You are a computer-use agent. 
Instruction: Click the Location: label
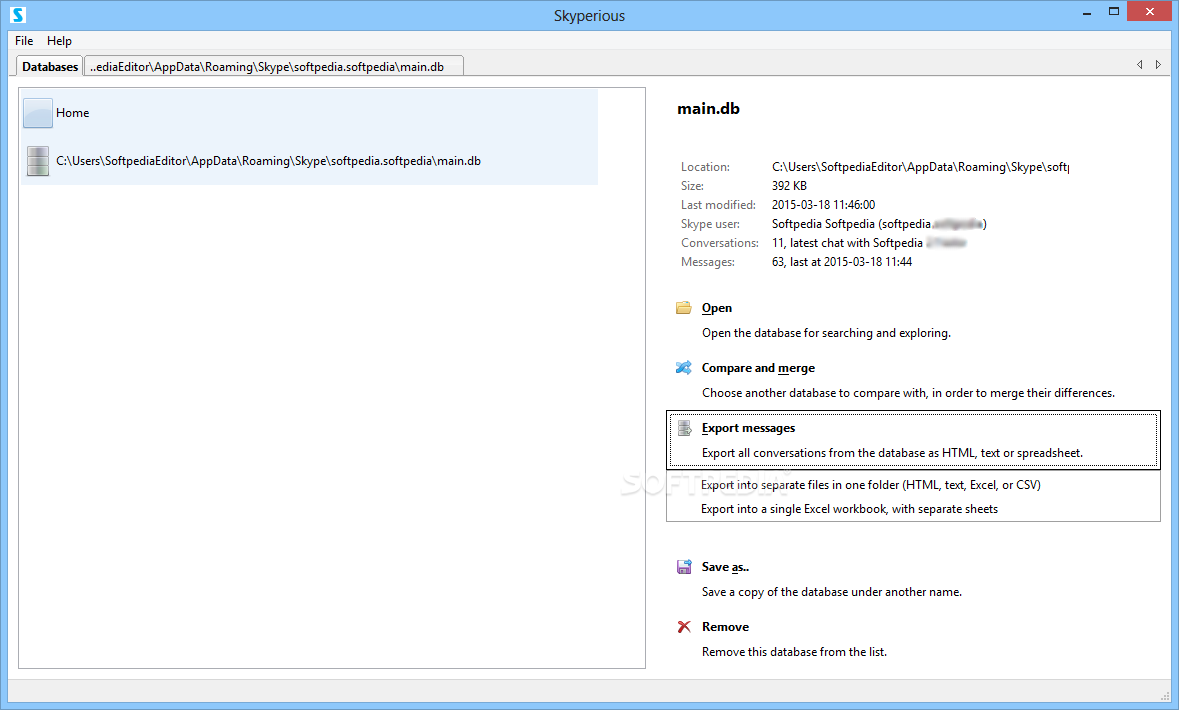[x=705, y=167]
